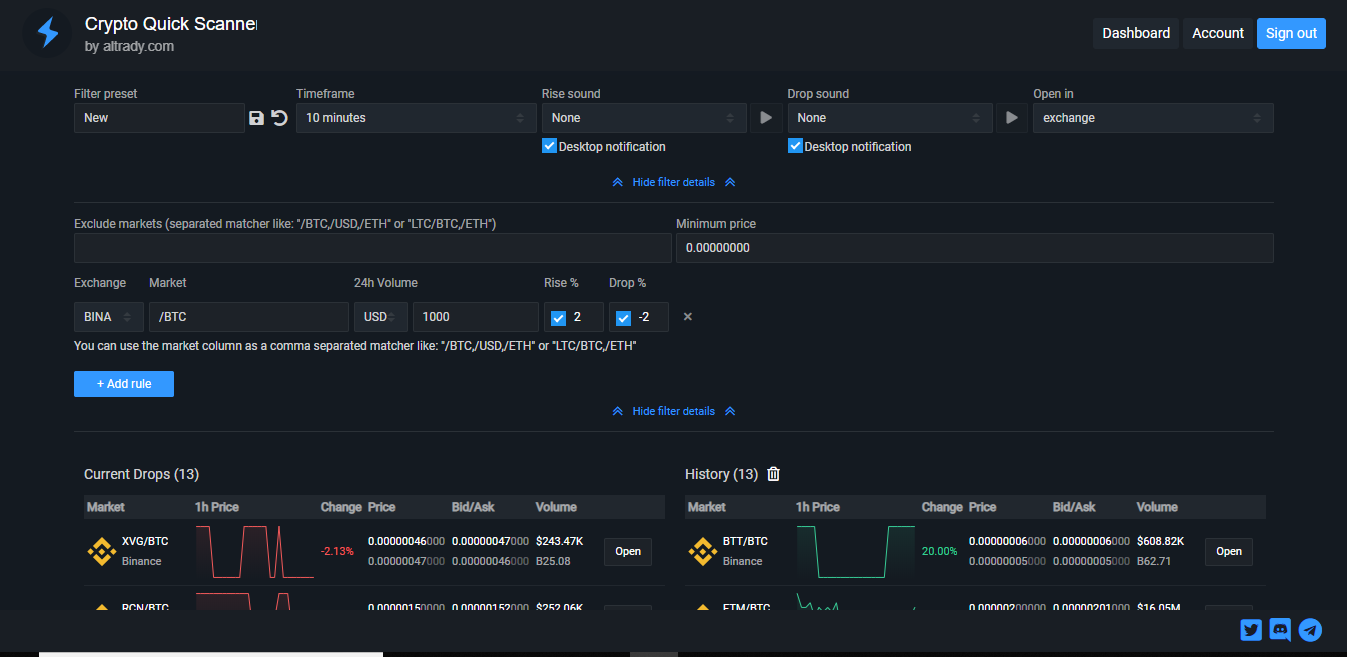Go to the Account page
1347x657 pixels.
(1217, 32)
